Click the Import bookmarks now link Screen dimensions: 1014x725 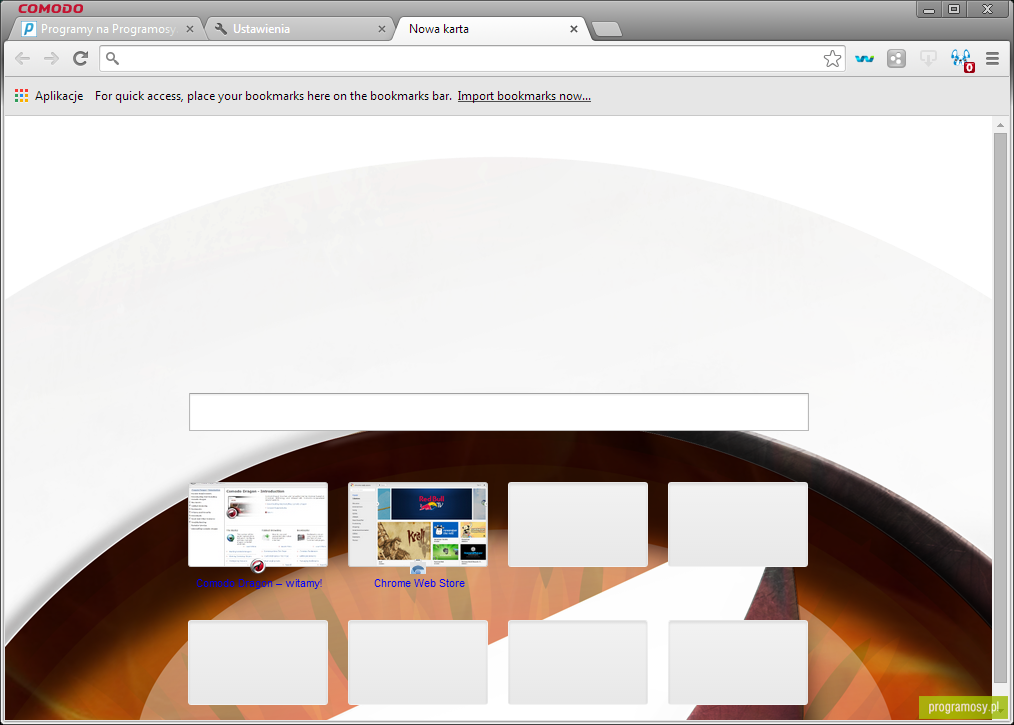point(524,96)
